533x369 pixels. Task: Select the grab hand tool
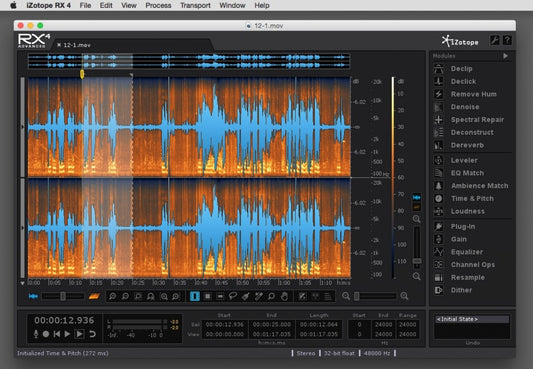coord(284,296)
